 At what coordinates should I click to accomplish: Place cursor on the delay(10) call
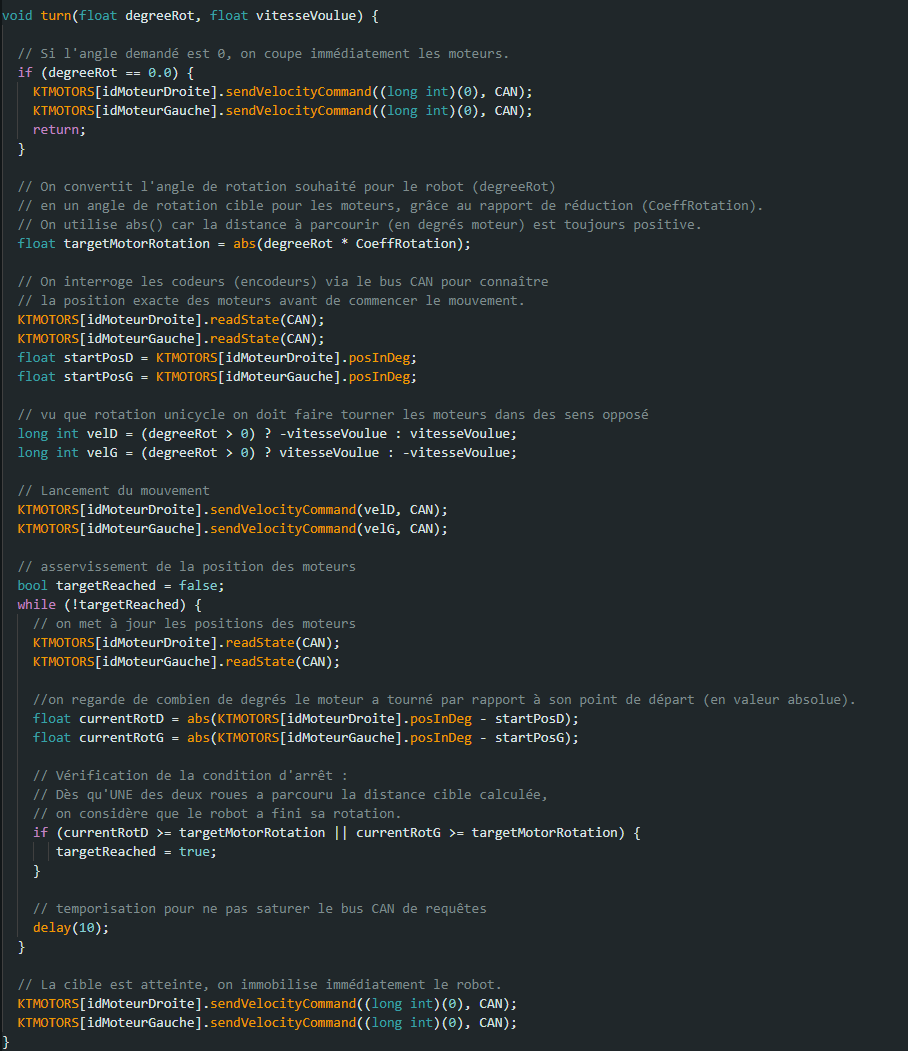(70, 928)
